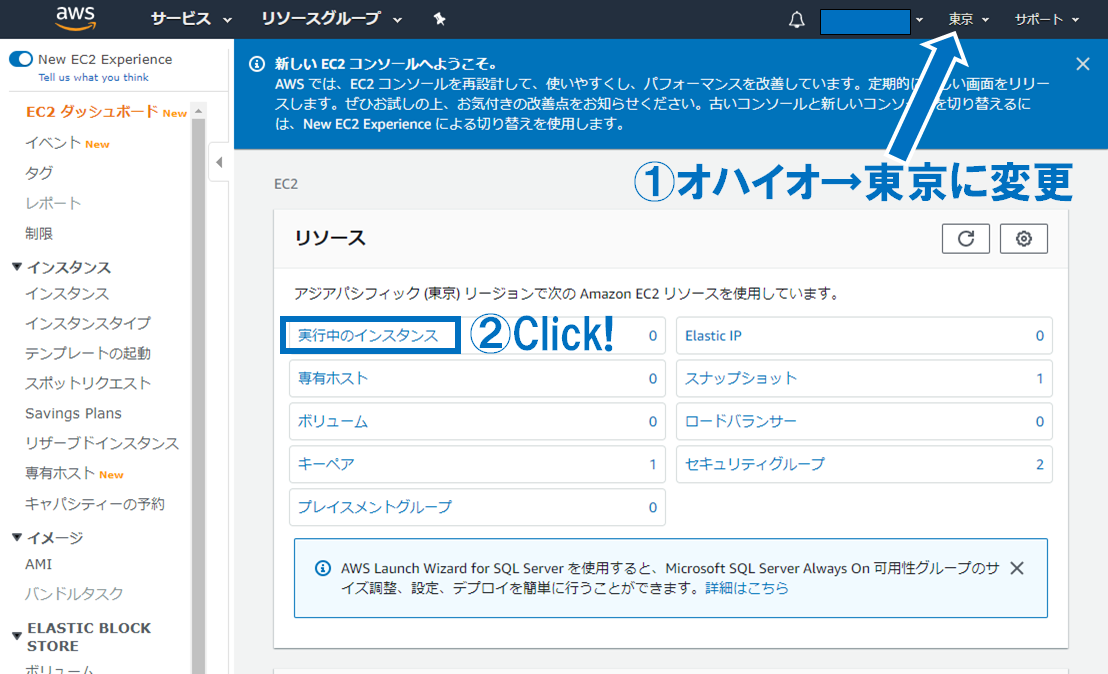The width and height of the screenshot is (1108, 674).
Task: Click the セキュリティグループ resource link
Action: [x=755, y=464]
